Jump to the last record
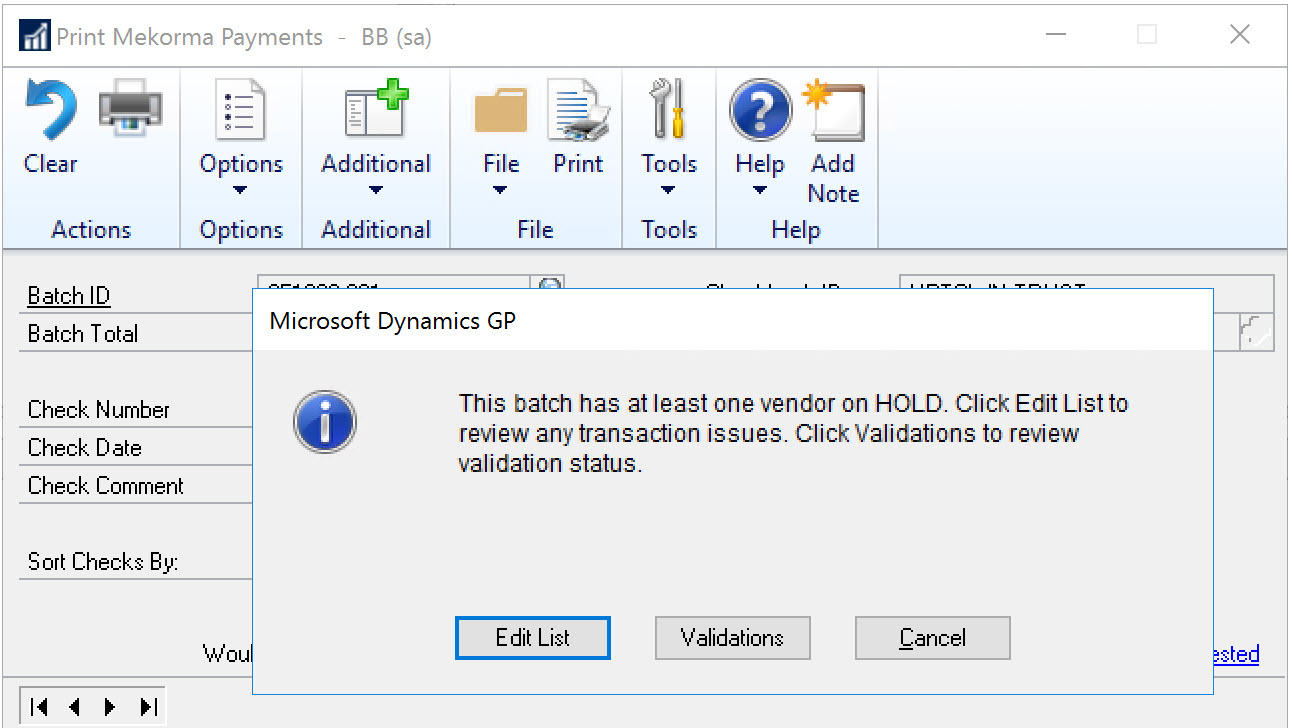1292x728 pixels. pyautogui.click(x=148, y=707)
